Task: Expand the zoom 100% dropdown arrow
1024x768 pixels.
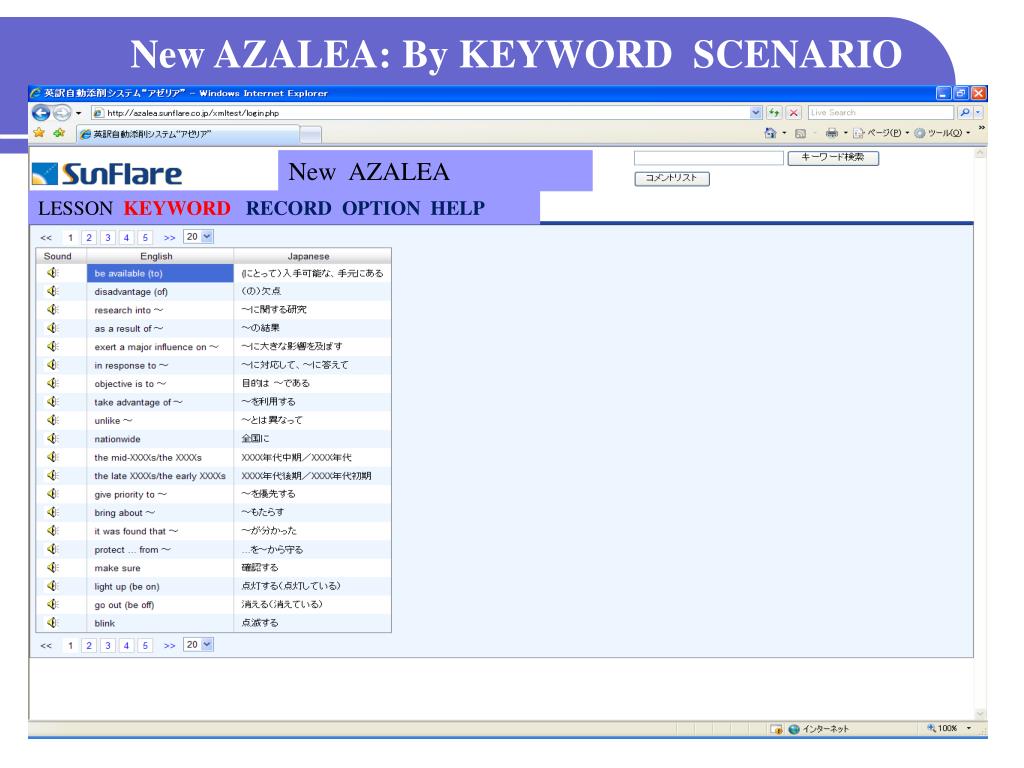Action: (x=969, y=728)
